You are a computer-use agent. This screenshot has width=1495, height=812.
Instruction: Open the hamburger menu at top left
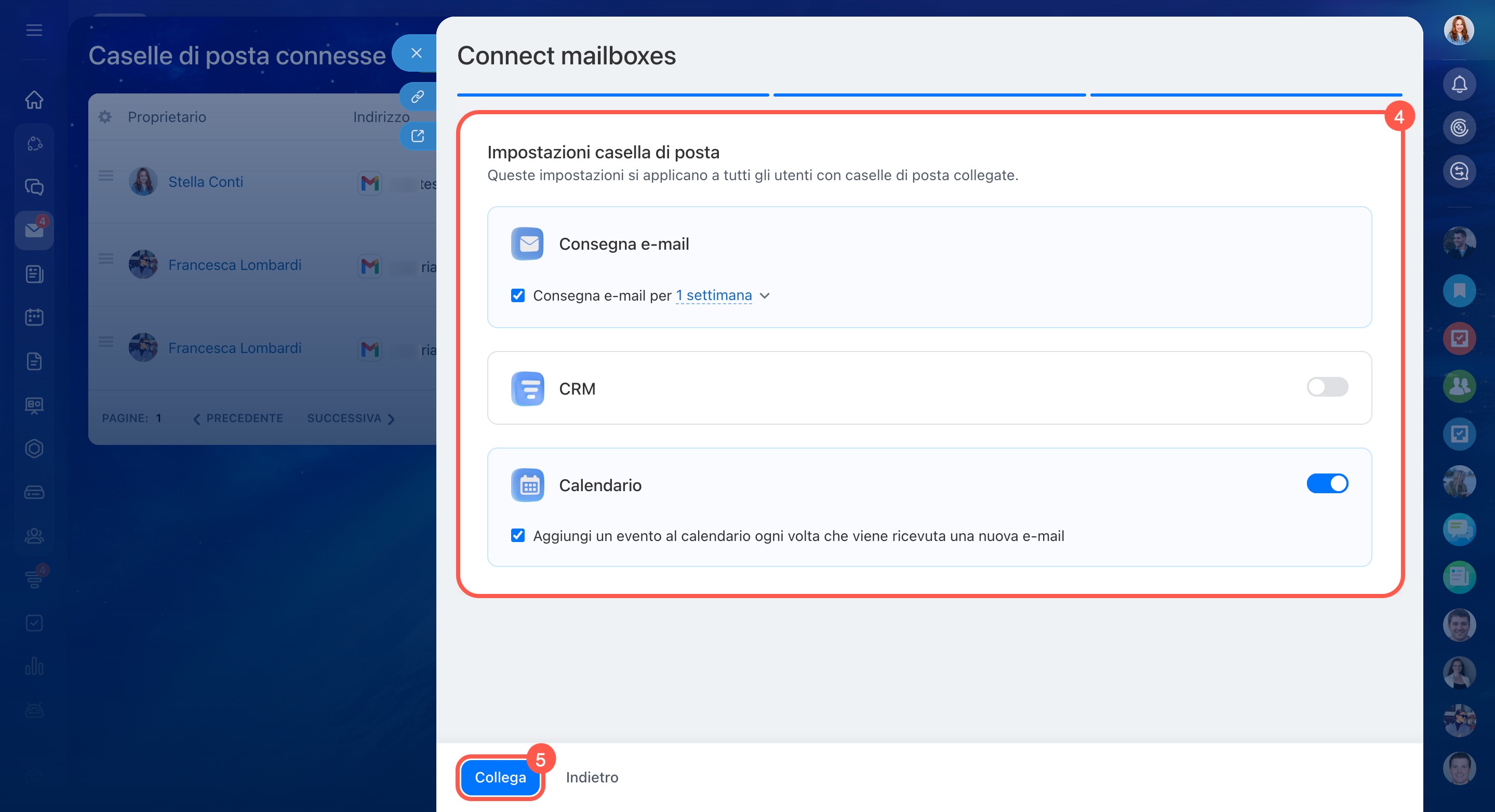(x=34, y=30)
